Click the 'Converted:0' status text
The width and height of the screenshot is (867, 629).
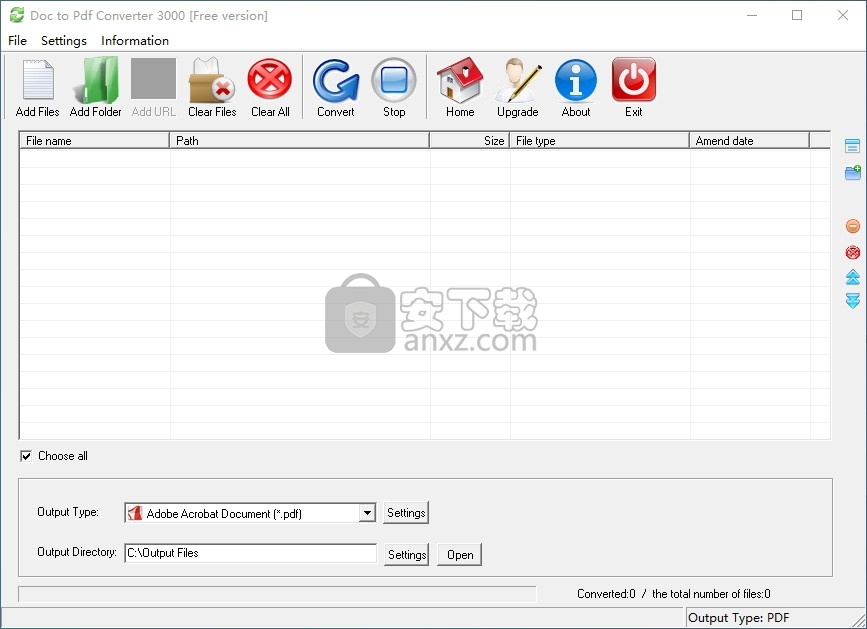click(x=606, y=594)
